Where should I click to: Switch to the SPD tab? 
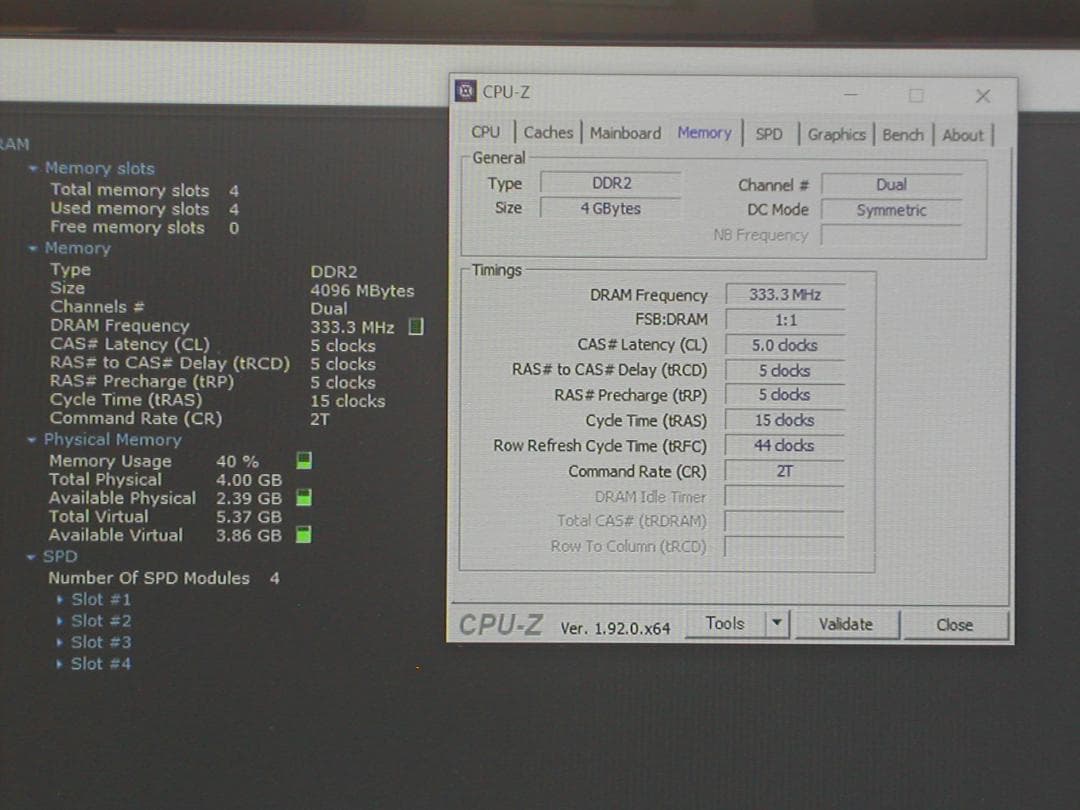pyautogui.click(x=770, y=132)
